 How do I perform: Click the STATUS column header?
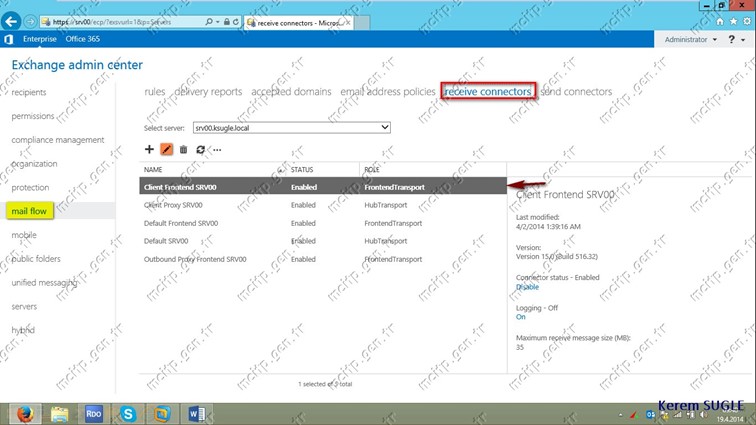tap(302, 170)
